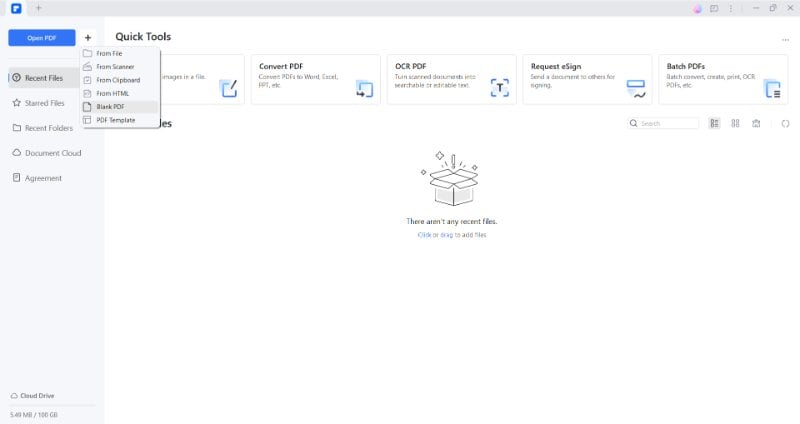The width and height of the screenshot is (800, 424).
Task: Click the Batch PDFs stacked-page icon
Action: pyautogui.click(x=772, y=89)
